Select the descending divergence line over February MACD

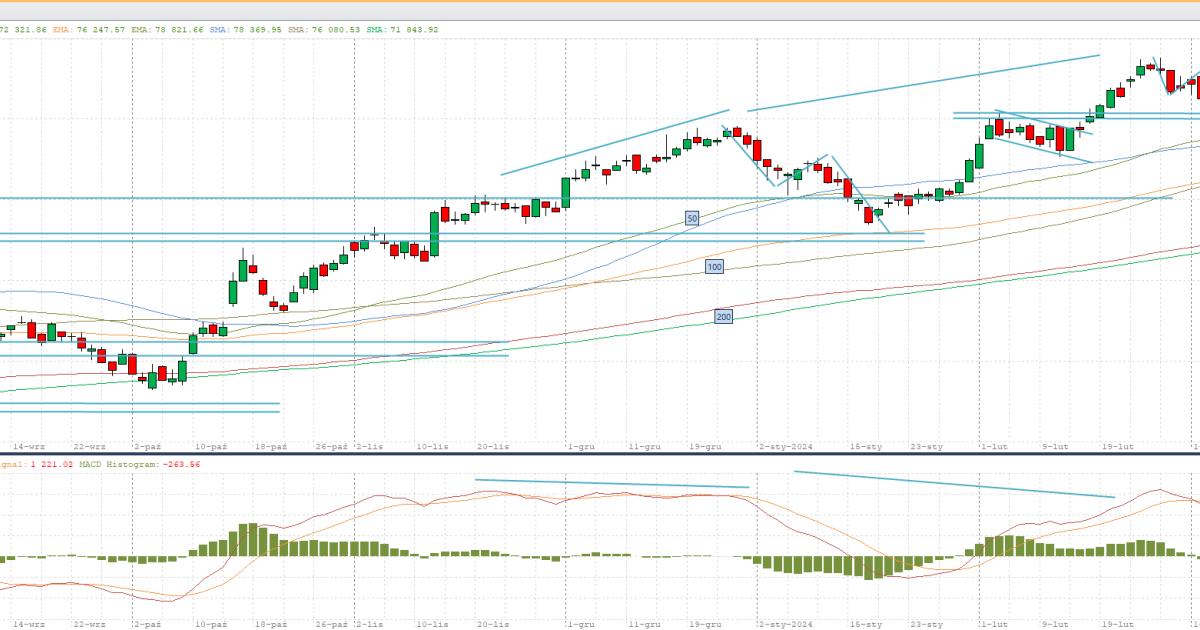(x=953, y=484)
